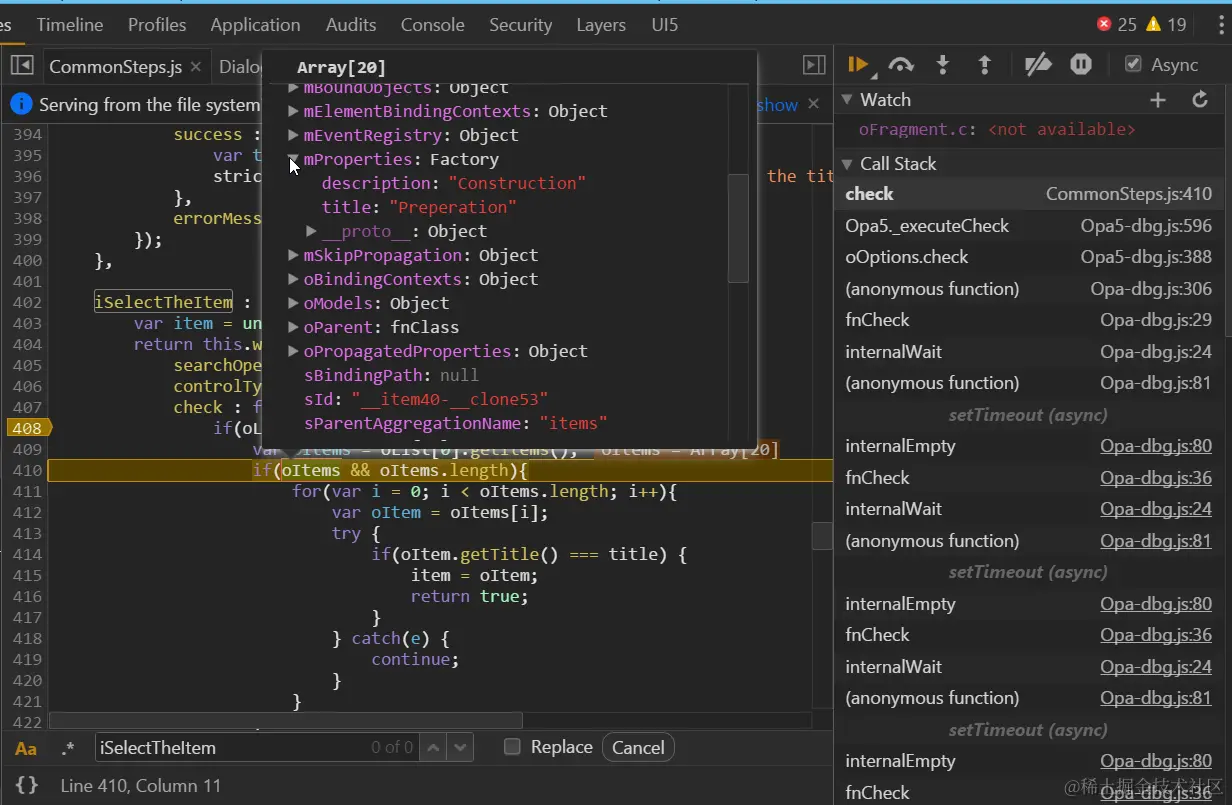The height and width of the screenshot is (805, 1232).
Task: Step into next function call
Action: pos(942,64)
